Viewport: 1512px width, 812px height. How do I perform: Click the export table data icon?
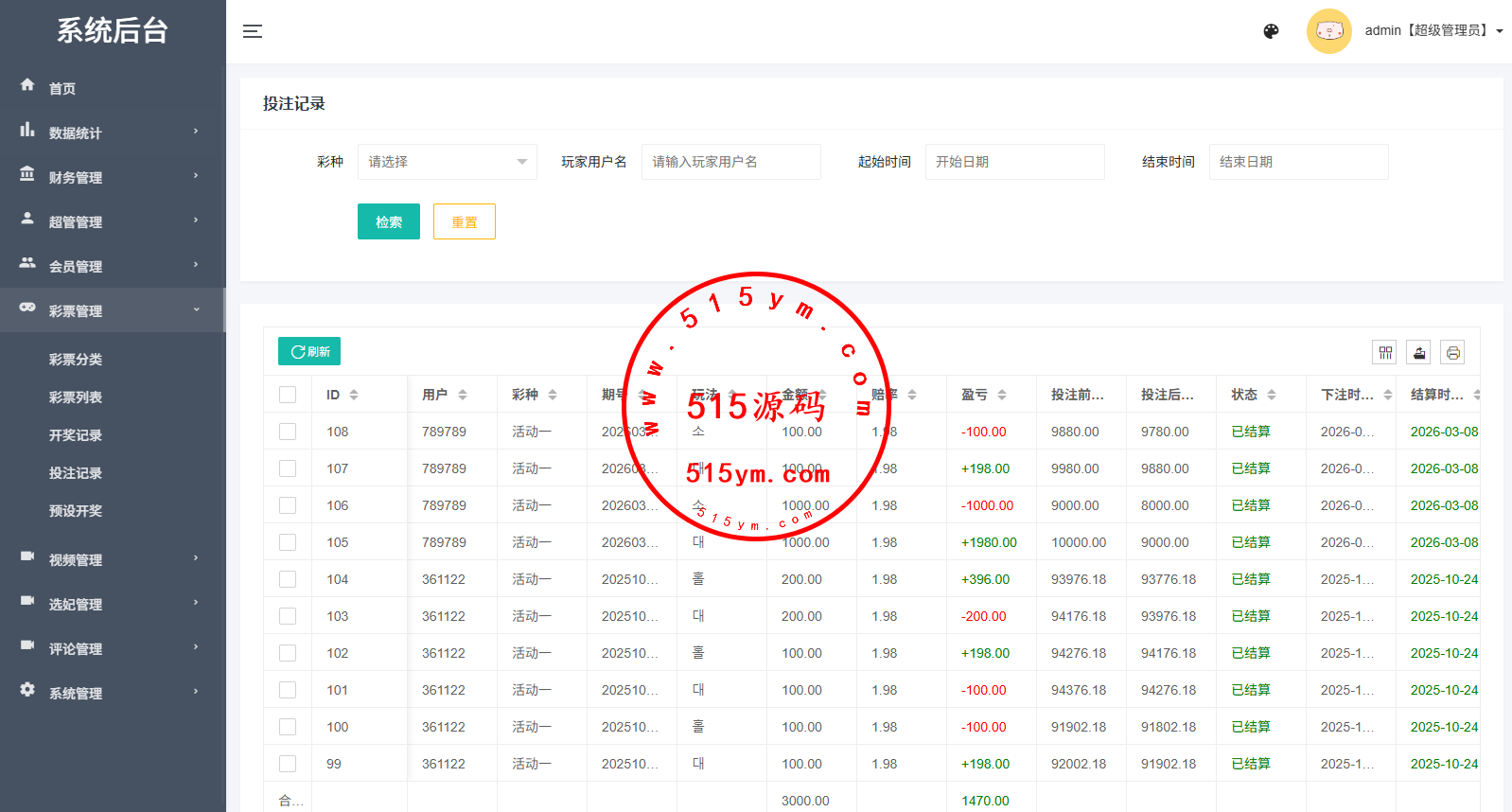(x=1418, y=353)
